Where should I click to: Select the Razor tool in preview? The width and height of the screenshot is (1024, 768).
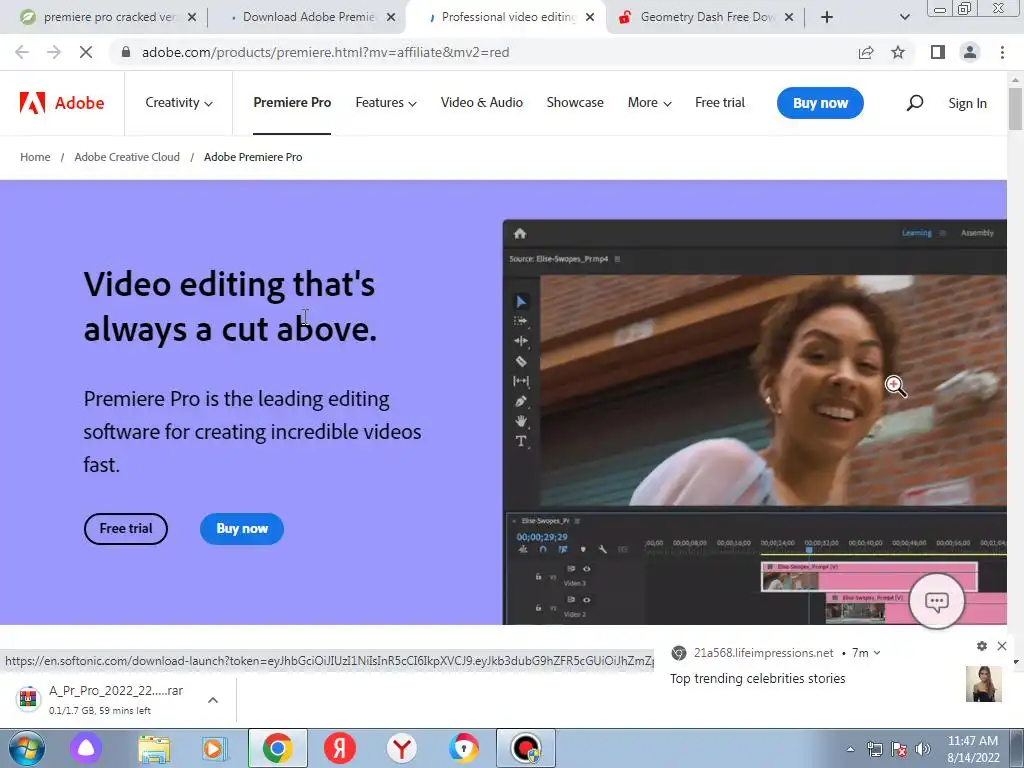(521, 361)
